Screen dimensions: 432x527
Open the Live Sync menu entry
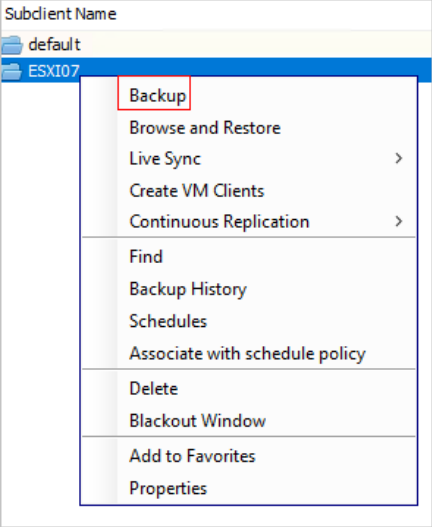165,159
